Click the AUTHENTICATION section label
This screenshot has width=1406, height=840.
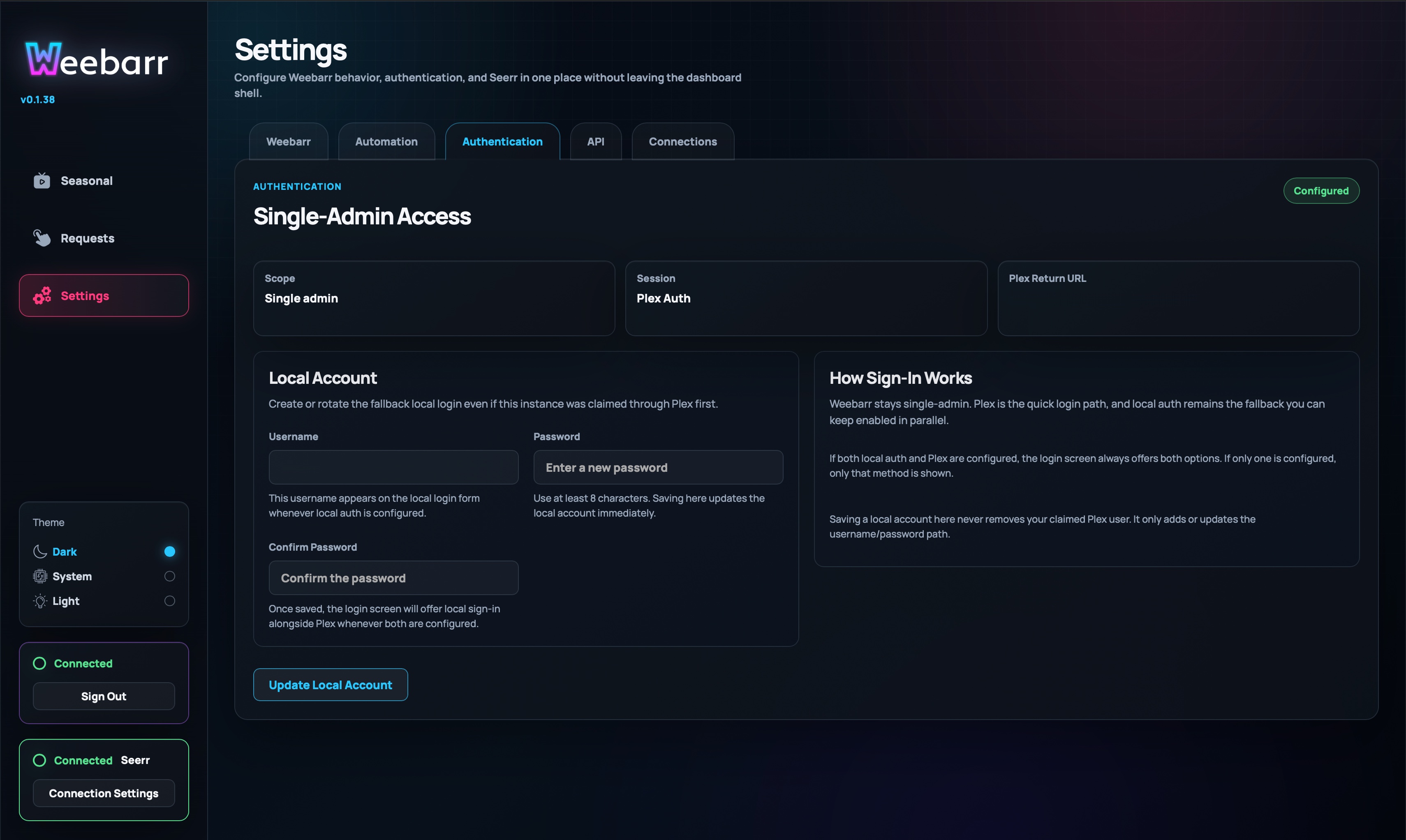297,186
